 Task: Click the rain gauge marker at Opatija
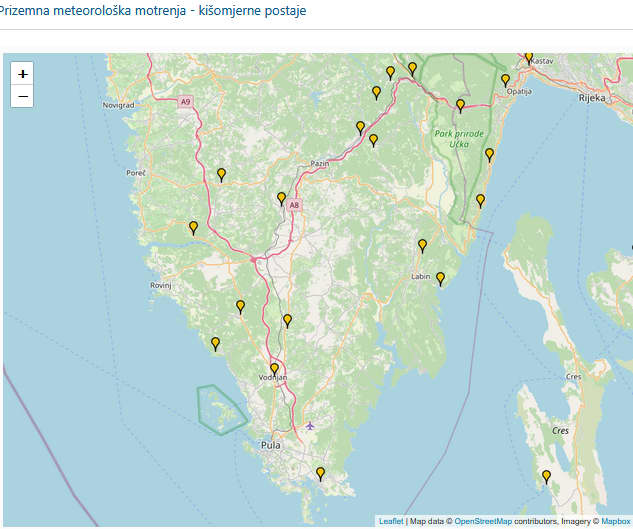pyautogui.click(x=505, y=80)
